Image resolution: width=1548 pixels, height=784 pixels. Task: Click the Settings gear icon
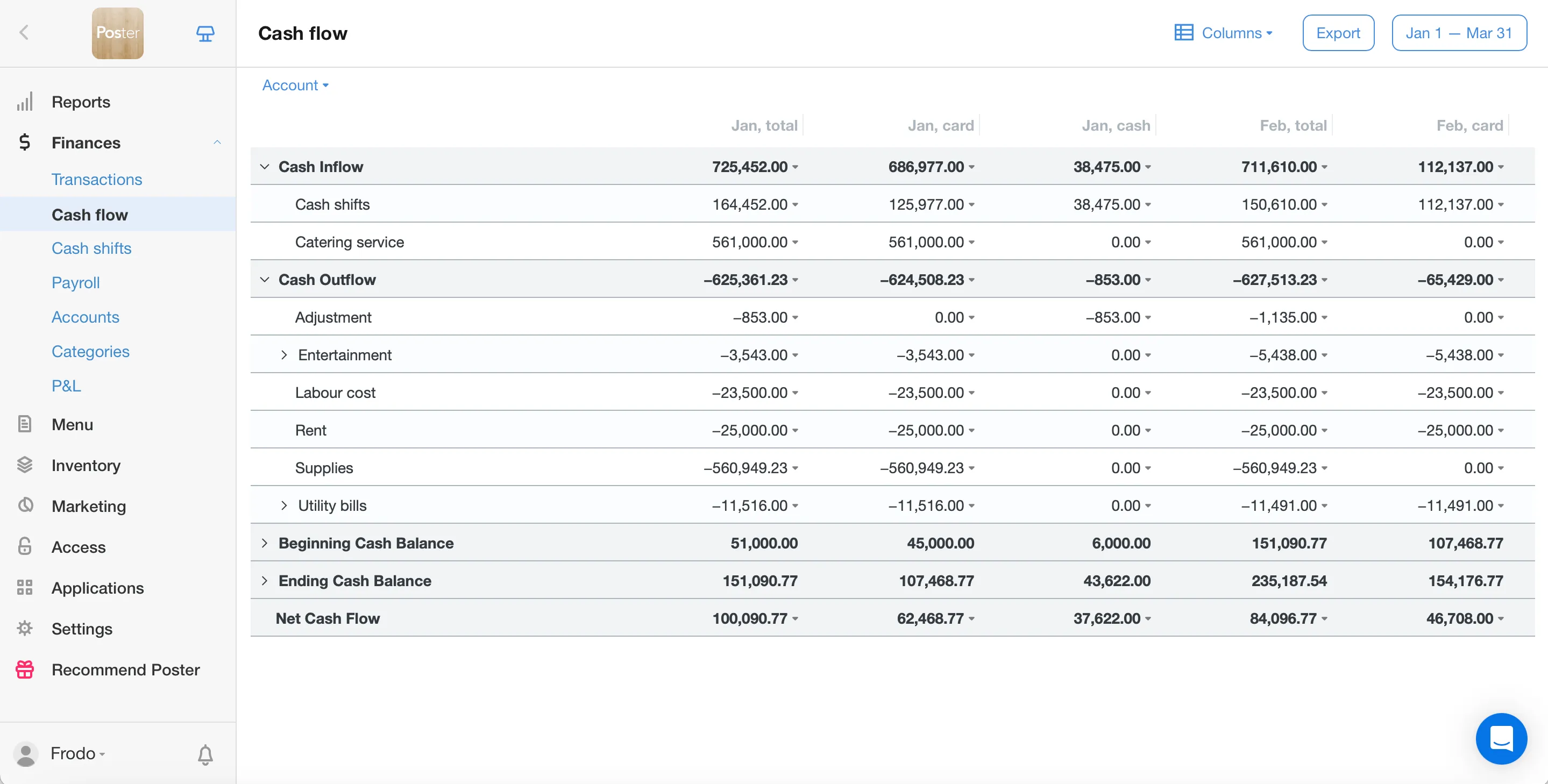pos(25,629)
